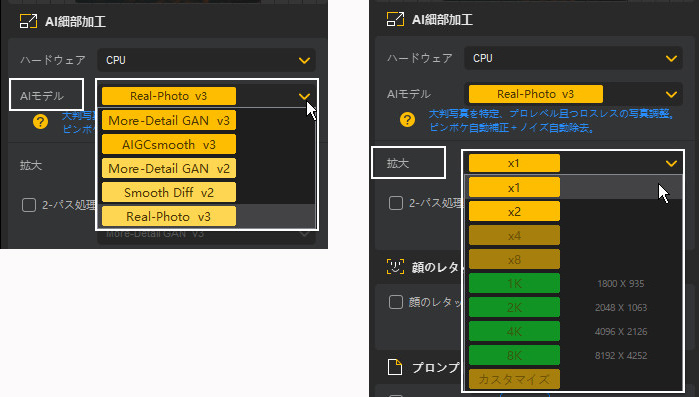Screen dimensions: 699x397
Task: Click the 顔のレタッチ face icon
Action: [x=395, y=266]
